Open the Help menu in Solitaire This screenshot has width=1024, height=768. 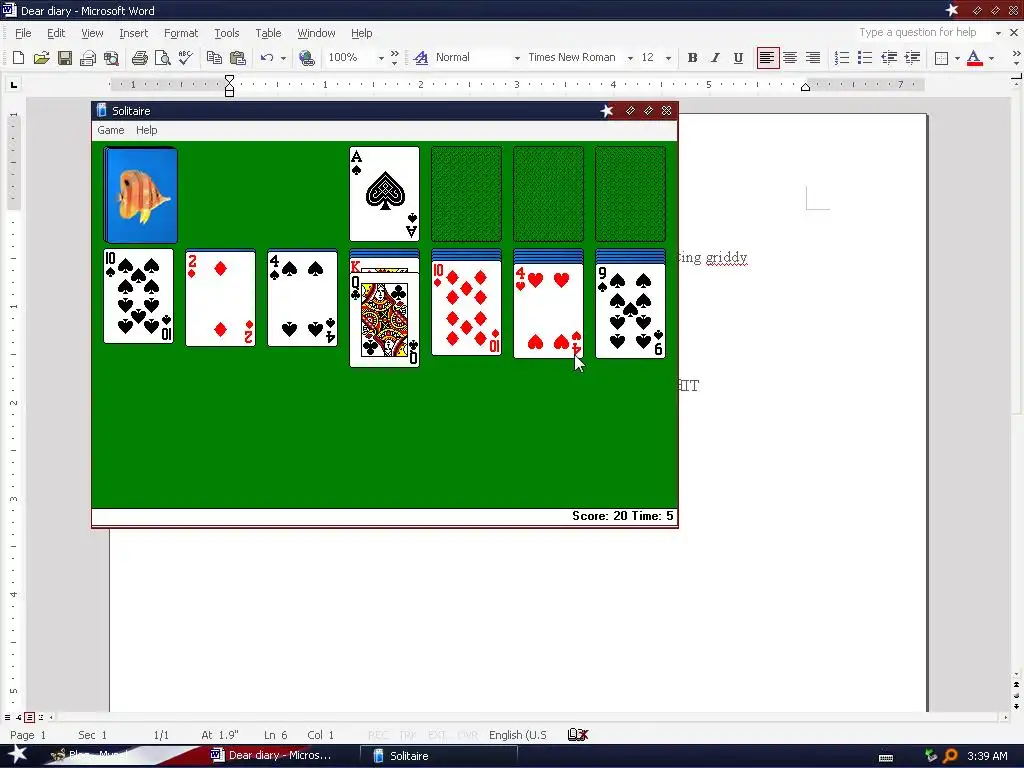click(146, 130)
